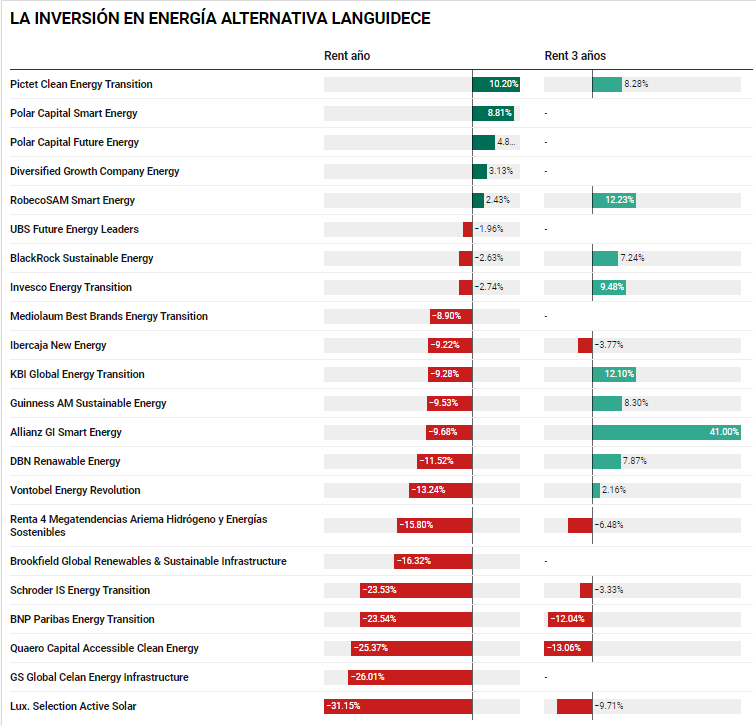Click the -16.32% yearly bar for Brookfield
Image resolution: width=756 pixels, height=726 pixels.
coord(433,561)
